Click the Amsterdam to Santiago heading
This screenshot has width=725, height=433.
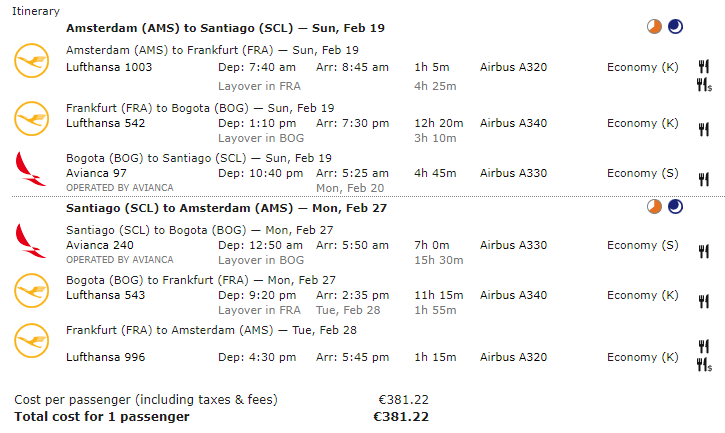click(x=225, y=28)
